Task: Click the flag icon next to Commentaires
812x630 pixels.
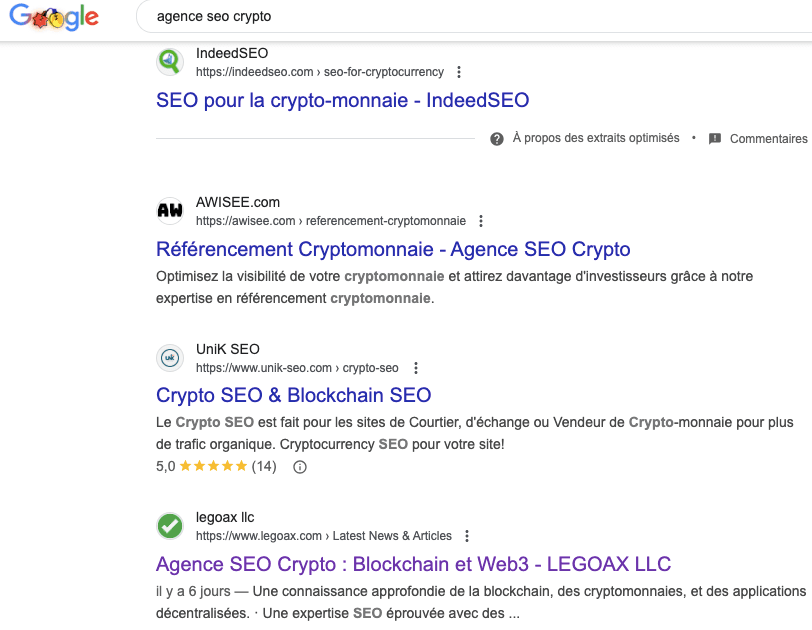Action: click(713, 139)
